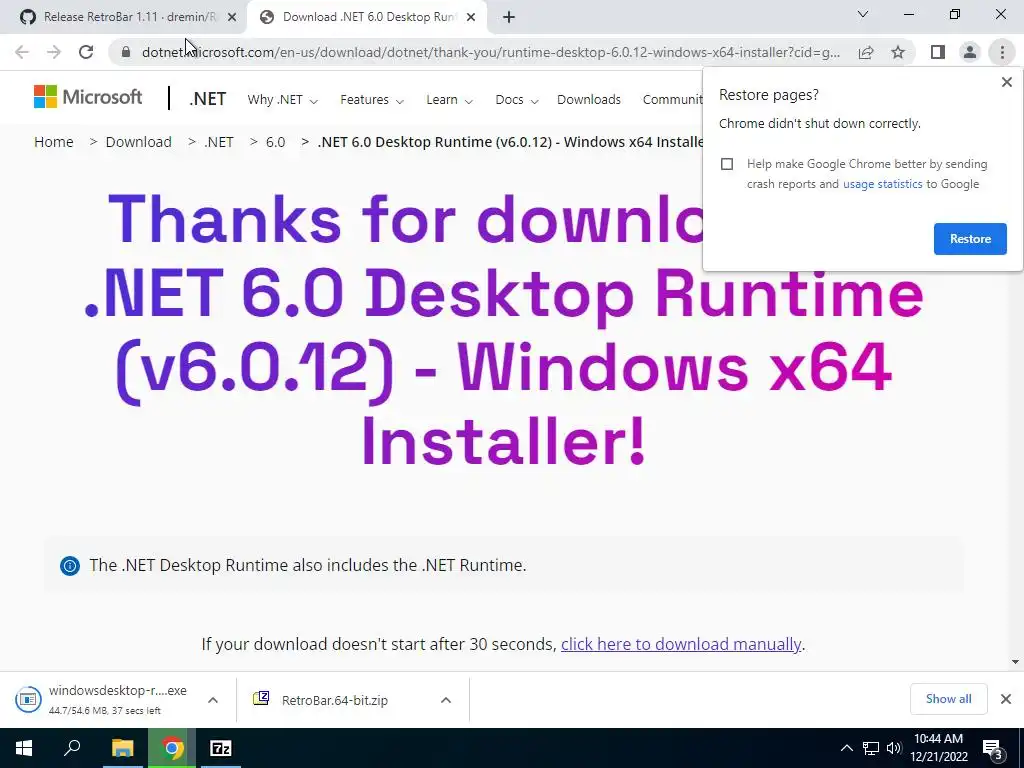Bookmark this tab with the star icon

pos(898,52)
